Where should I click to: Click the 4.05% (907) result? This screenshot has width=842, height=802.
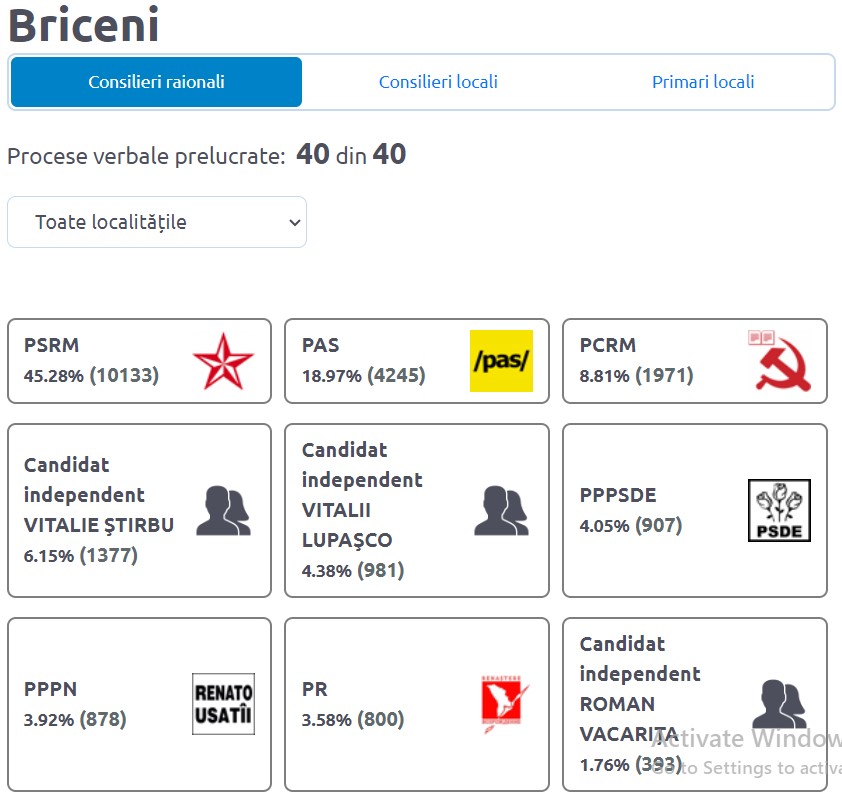click(x=631, y=525)
